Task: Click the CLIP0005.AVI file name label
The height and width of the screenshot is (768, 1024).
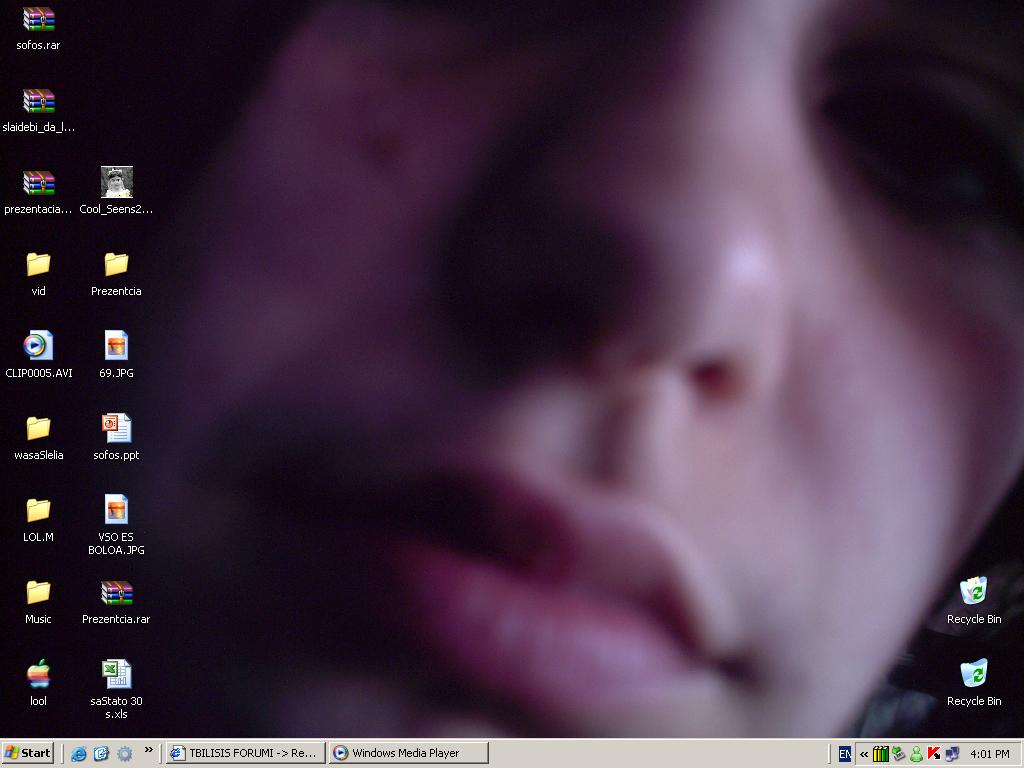Action: coord(39,373)
